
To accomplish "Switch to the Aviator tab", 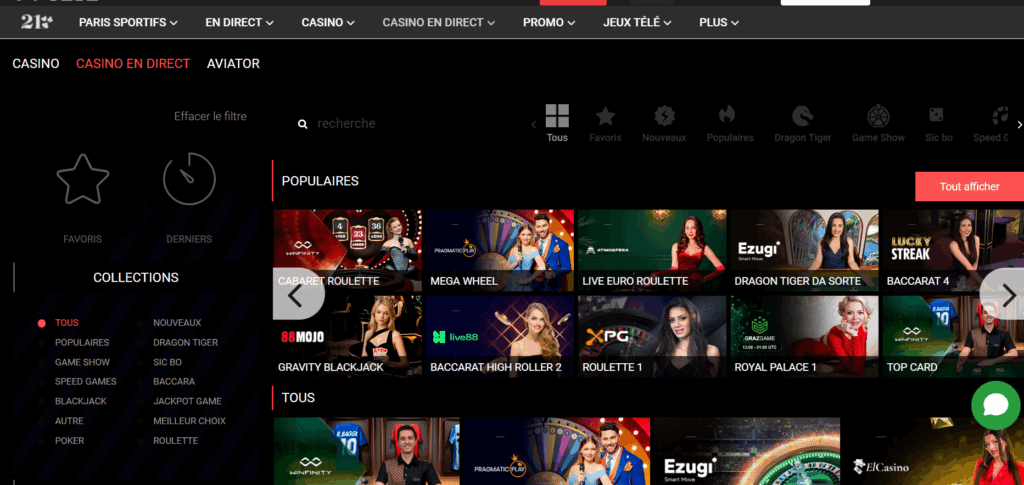I will (233, 63).
